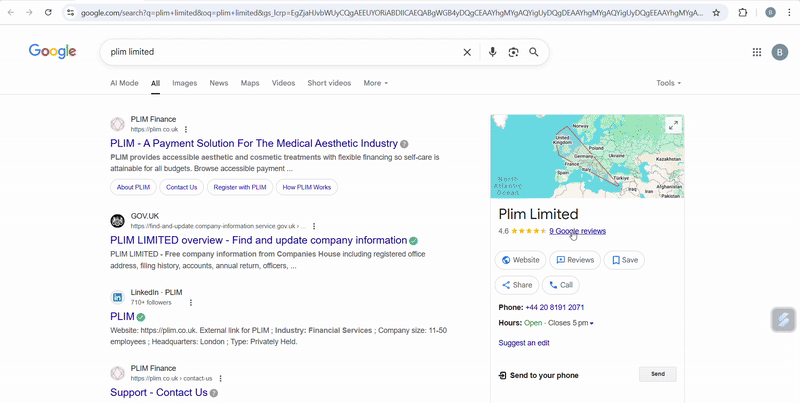This screenshot has height=403, width=800.
Task: Open Google Account avatar on page
Action: [780, 52]
